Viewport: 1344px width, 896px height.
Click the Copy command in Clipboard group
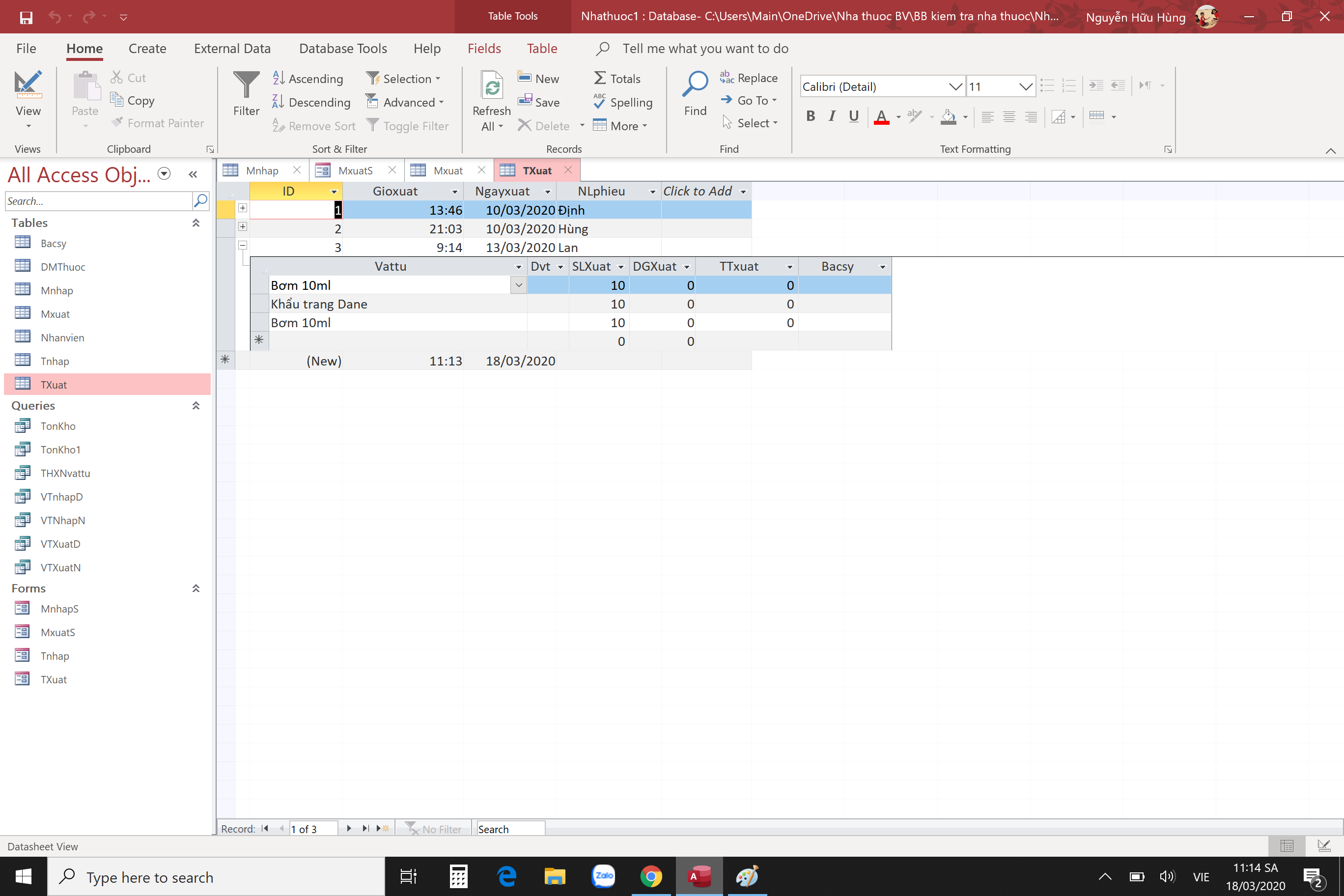(133, 101)
